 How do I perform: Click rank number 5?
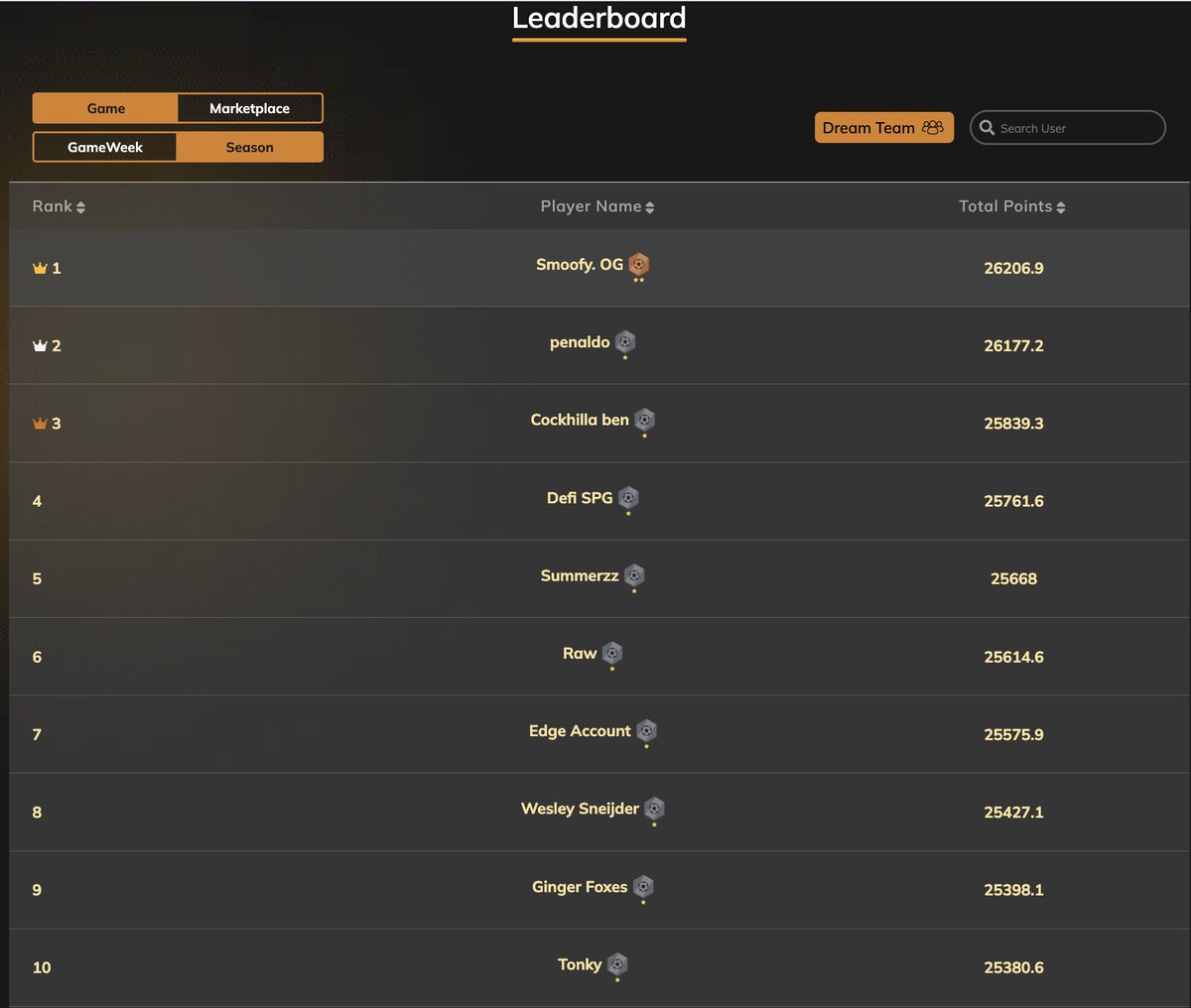click(x=37, y=578)
